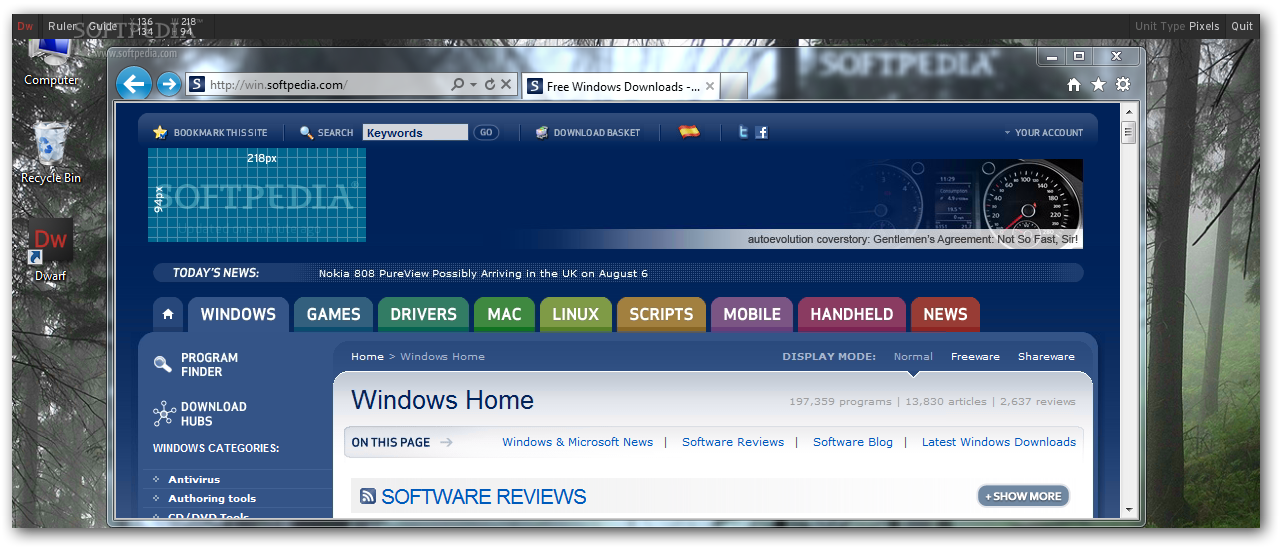Screen dimensions: 1280x548
Task: Select the MAC category tab
Action: [x=504, y=314]
